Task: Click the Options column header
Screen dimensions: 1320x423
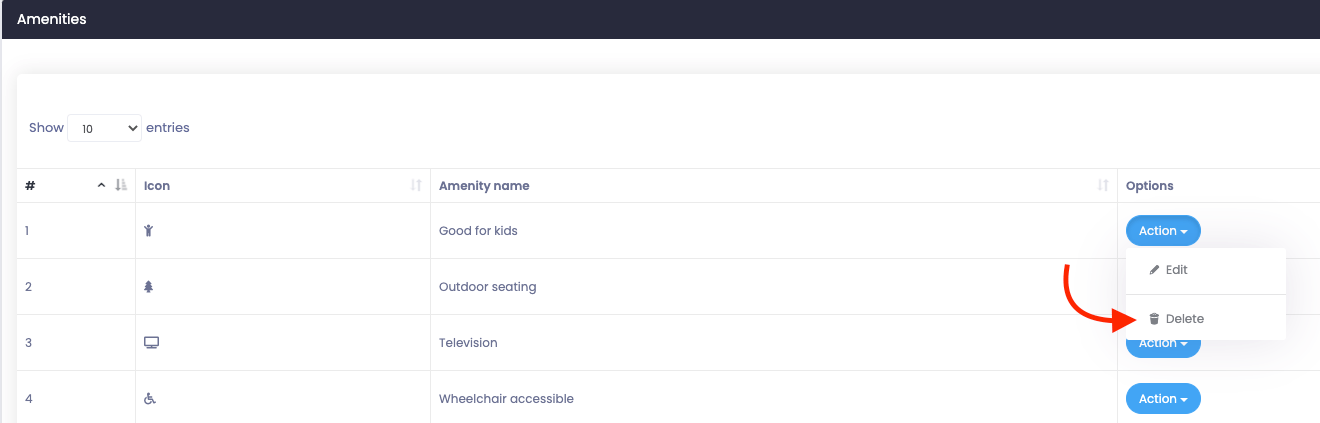Action: coord(1149,186)
